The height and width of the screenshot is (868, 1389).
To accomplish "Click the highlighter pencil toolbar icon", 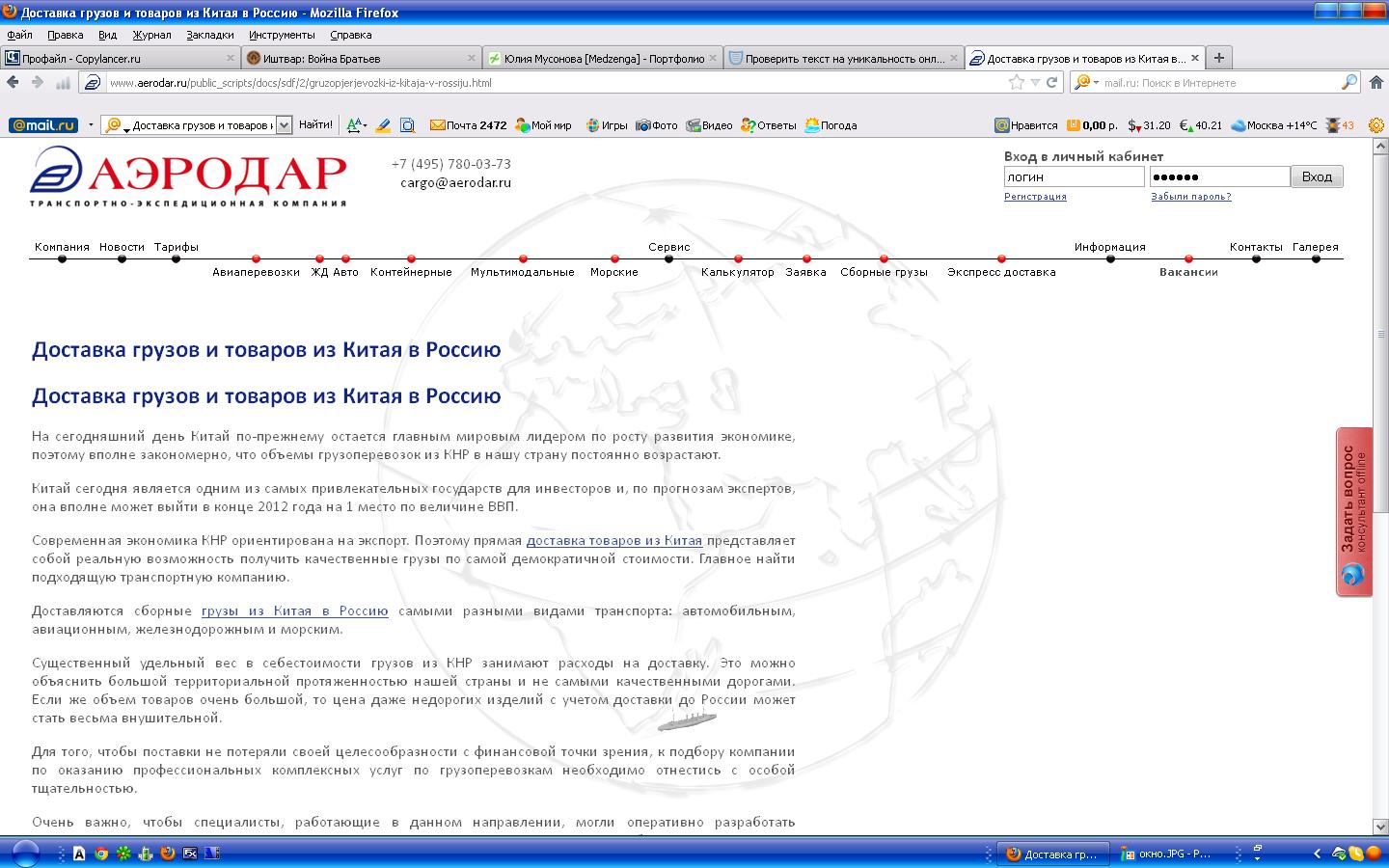I will tap(383, 125).
